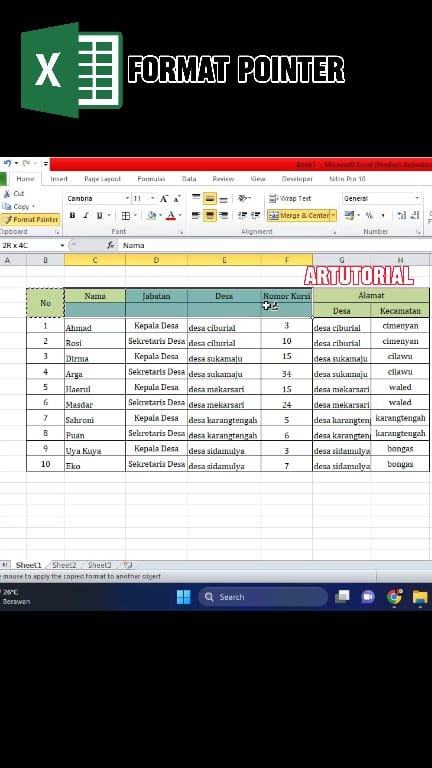Open Font dialog launcher

click(180, 232)
